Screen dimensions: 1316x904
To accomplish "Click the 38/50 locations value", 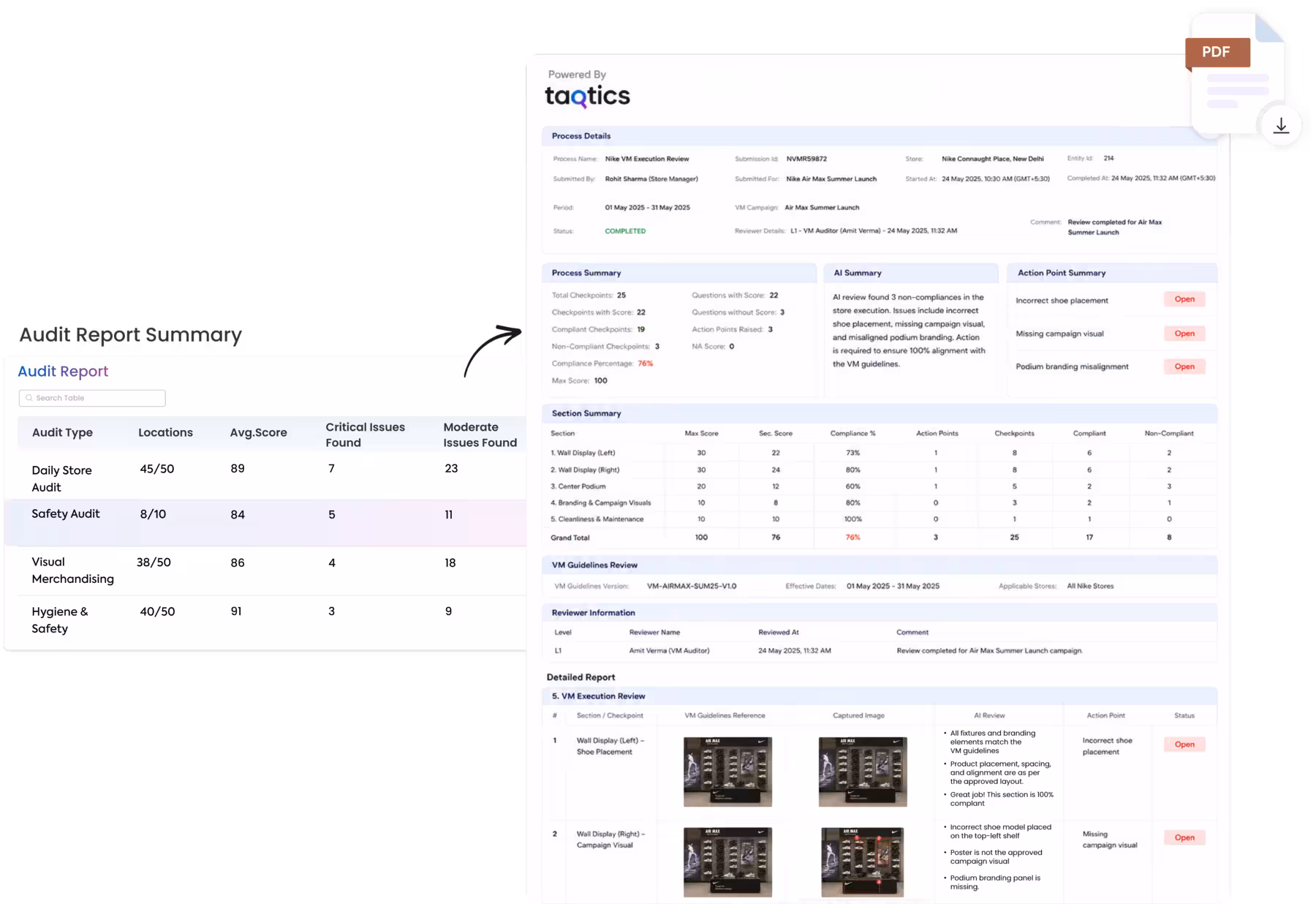I will (154, 562).
